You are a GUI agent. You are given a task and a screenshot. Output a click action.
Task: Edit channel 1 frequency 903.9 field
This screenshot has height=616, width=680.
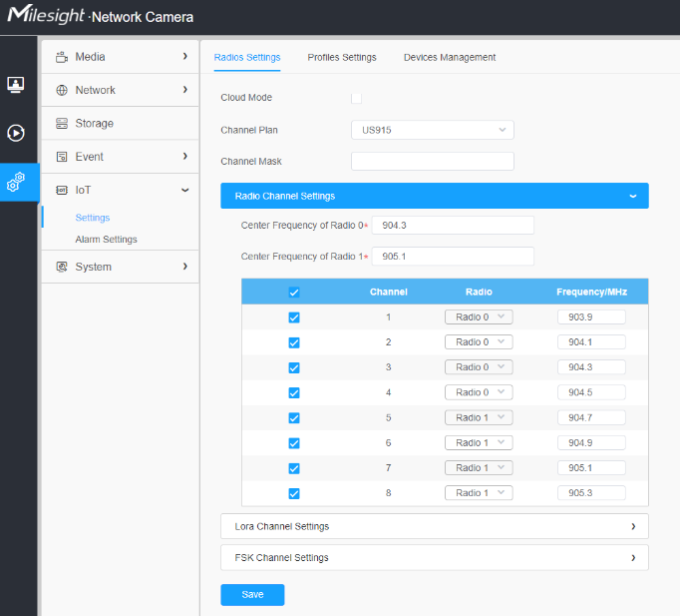pyautogui.click(x=592, y=317)
